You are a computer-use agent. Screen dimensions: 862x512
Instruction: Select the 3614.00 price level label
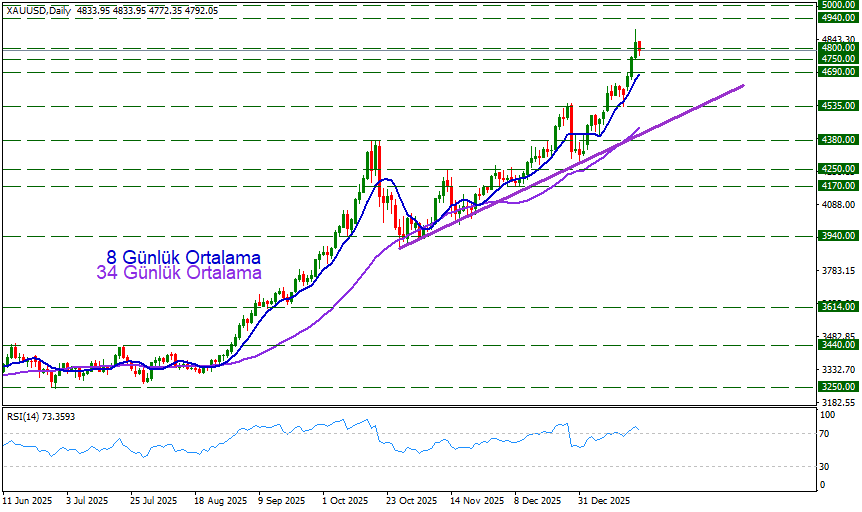pos(836,306)
